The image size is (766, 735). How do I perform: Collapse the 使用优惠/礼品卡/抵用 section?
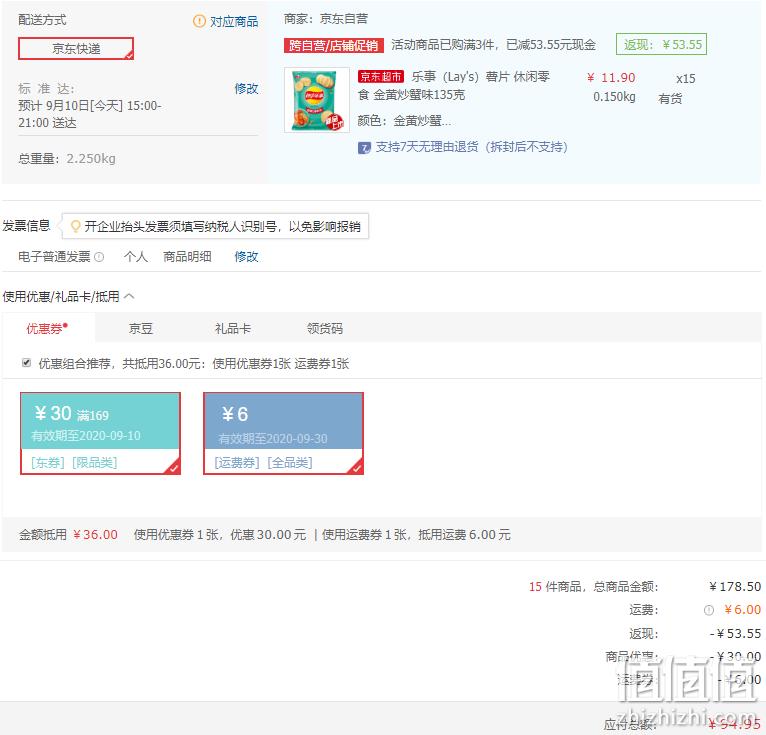pos(129,296)
